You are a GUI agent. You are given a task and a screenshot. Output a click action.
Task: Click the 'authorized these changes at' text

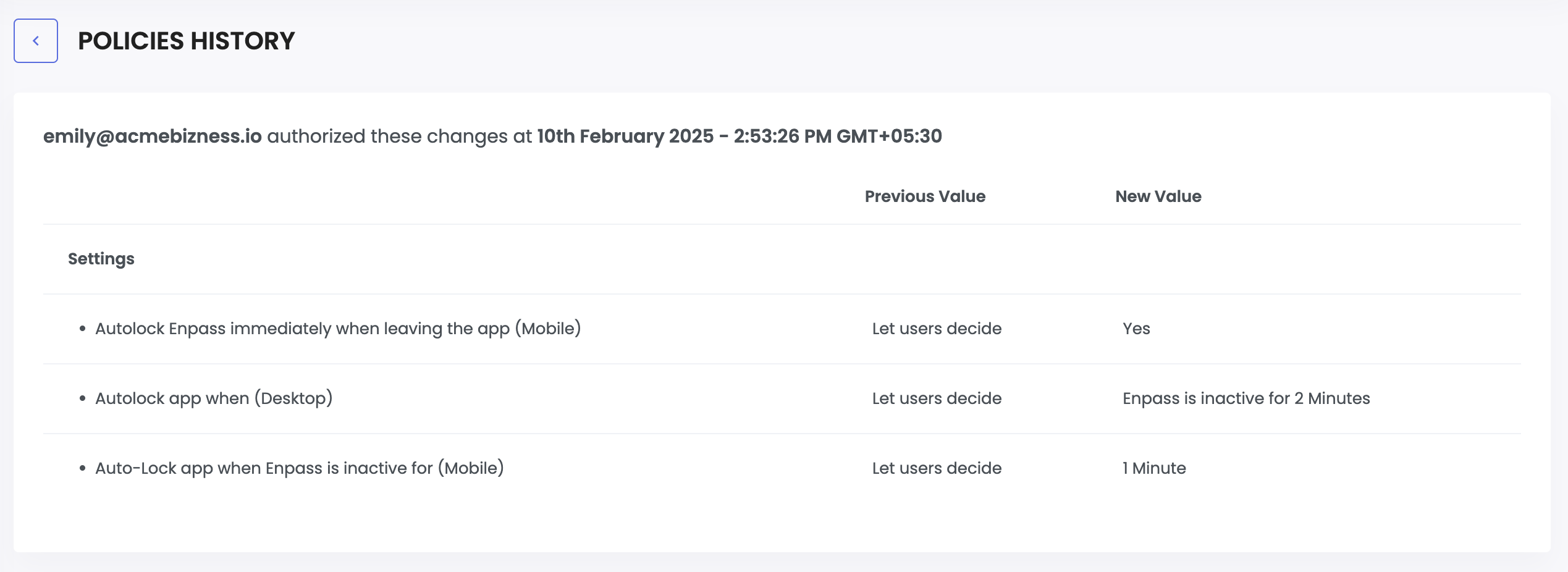click(399, 136)
